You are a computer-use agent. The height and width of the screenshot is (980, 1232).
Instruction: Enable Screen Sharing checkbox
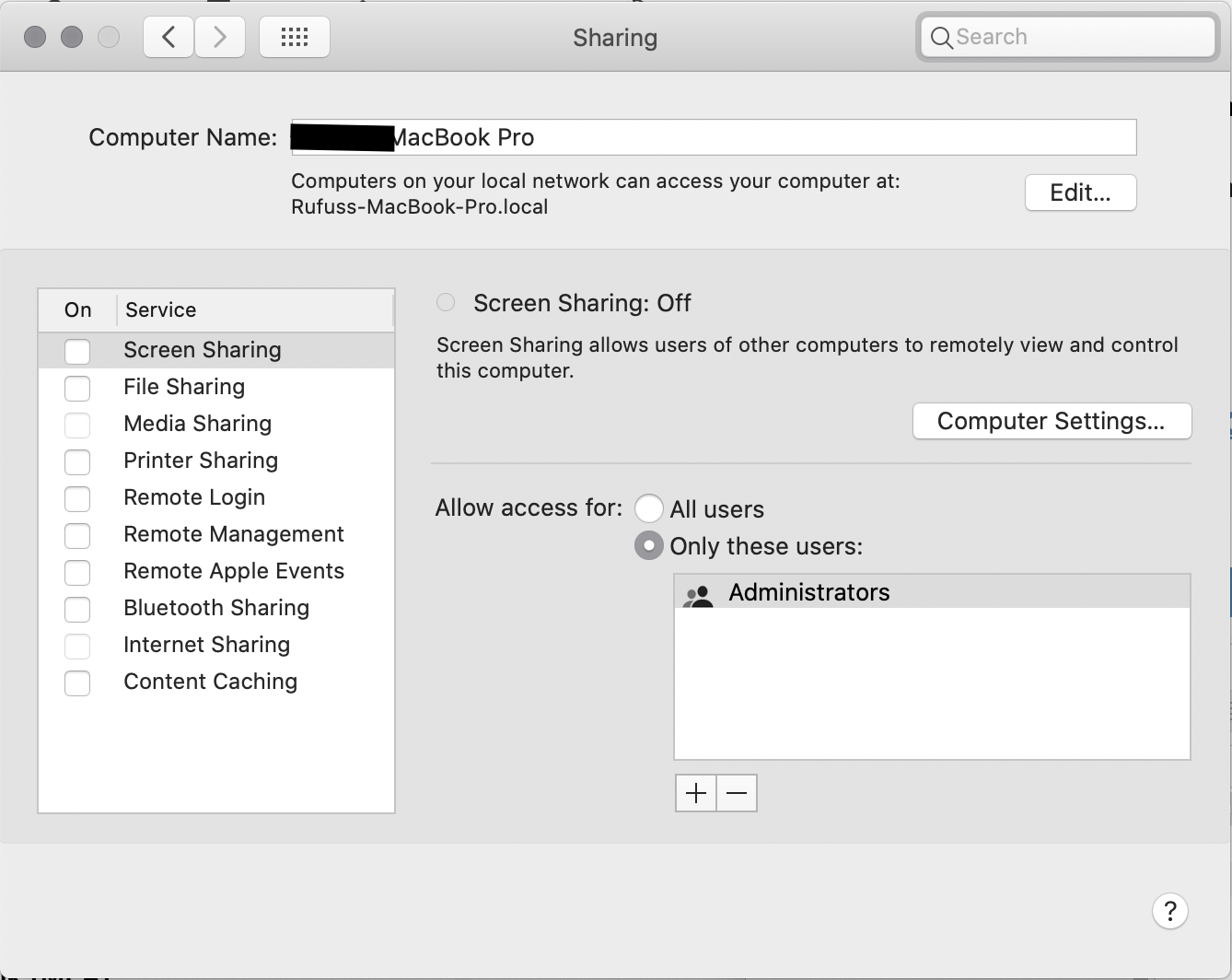click(77, 351)
